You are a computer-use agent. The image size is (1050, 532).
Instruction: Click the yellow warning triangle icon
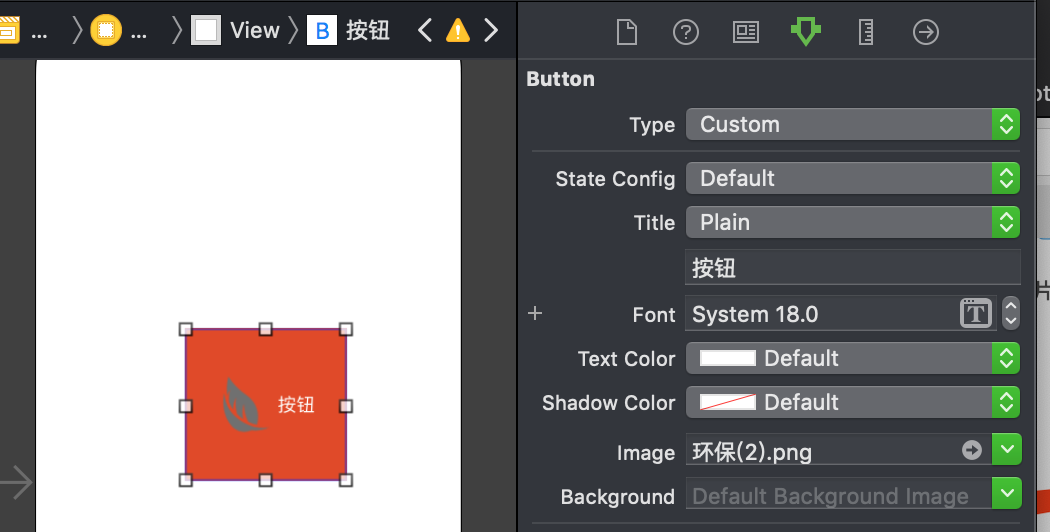click(x=458, y=30)
